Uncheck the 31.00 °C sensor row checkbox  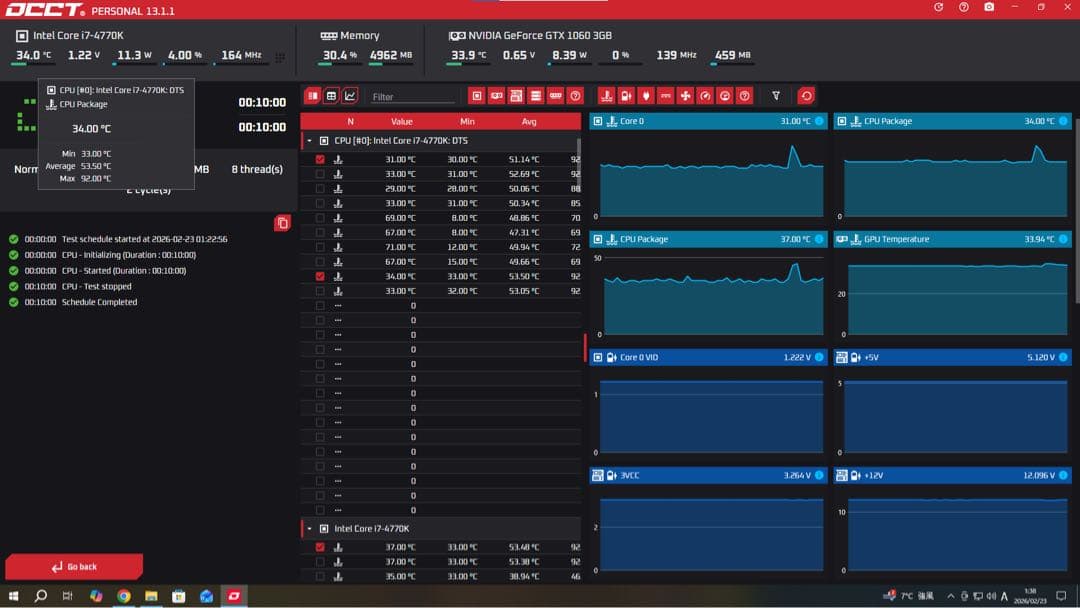coord(320,160)
